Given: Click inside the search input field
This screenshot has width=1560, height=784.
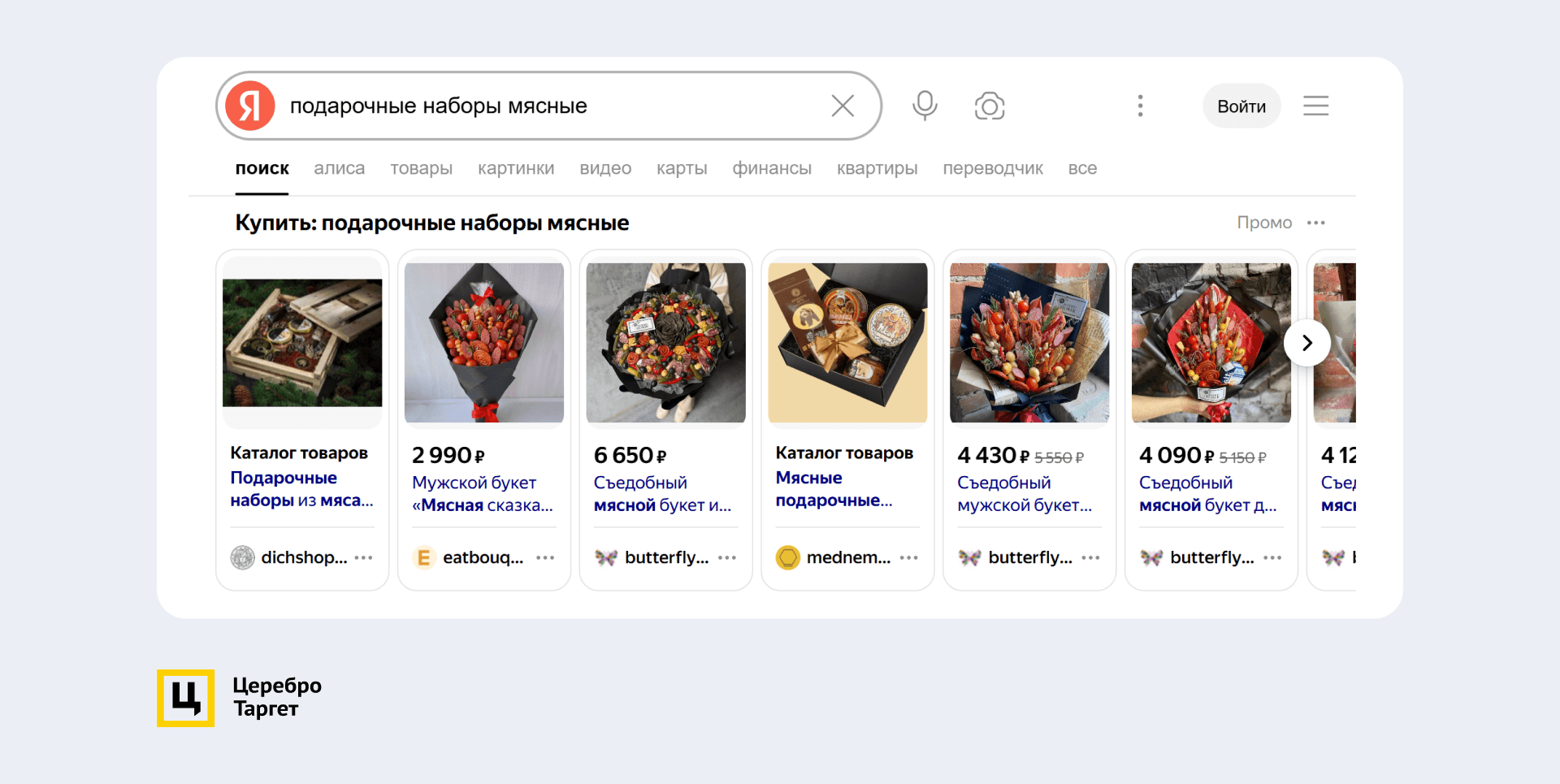Looking at the screenshot, I should pyautogui.click(x=544, y=106).
